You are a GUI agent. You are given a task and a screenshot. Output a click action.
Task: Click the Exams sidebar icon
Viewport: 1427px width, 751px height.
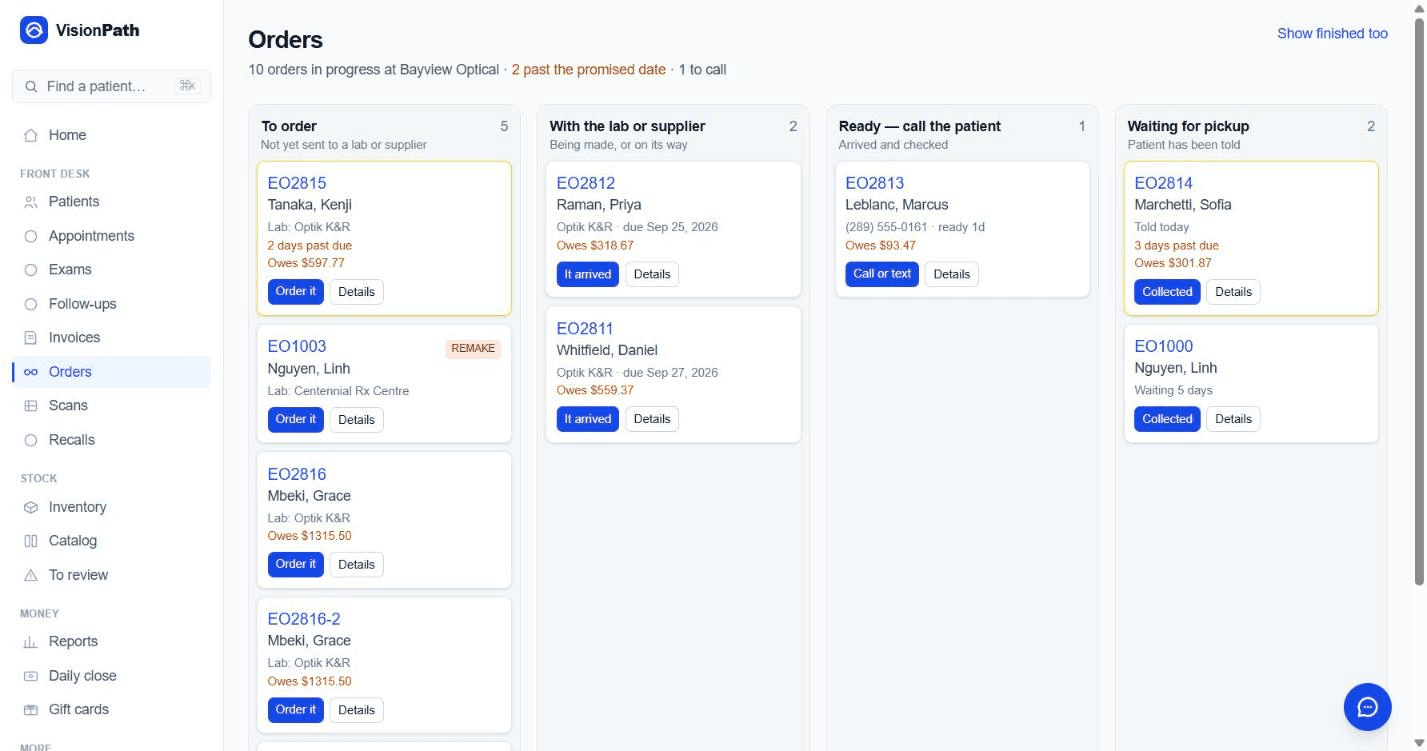pos(31,270)
